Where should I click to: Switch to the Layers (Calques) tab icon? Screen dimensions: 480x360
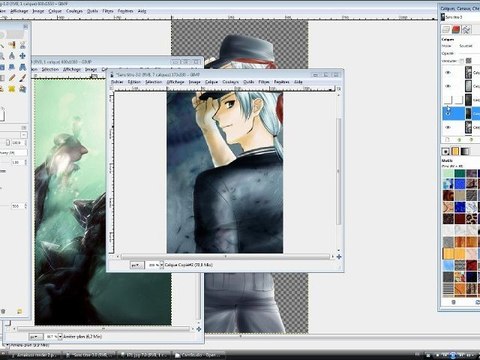tap(446, 30)
